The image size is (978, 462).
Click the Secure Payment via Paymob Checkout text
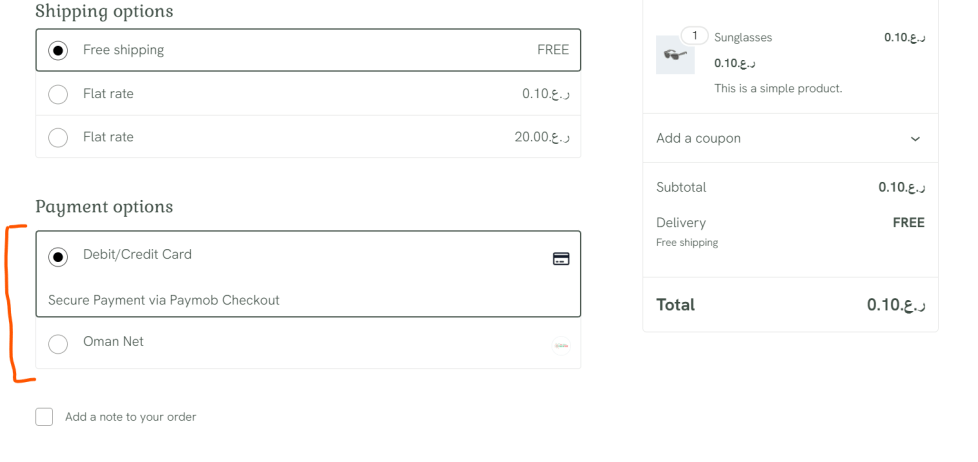coord(164,300)
